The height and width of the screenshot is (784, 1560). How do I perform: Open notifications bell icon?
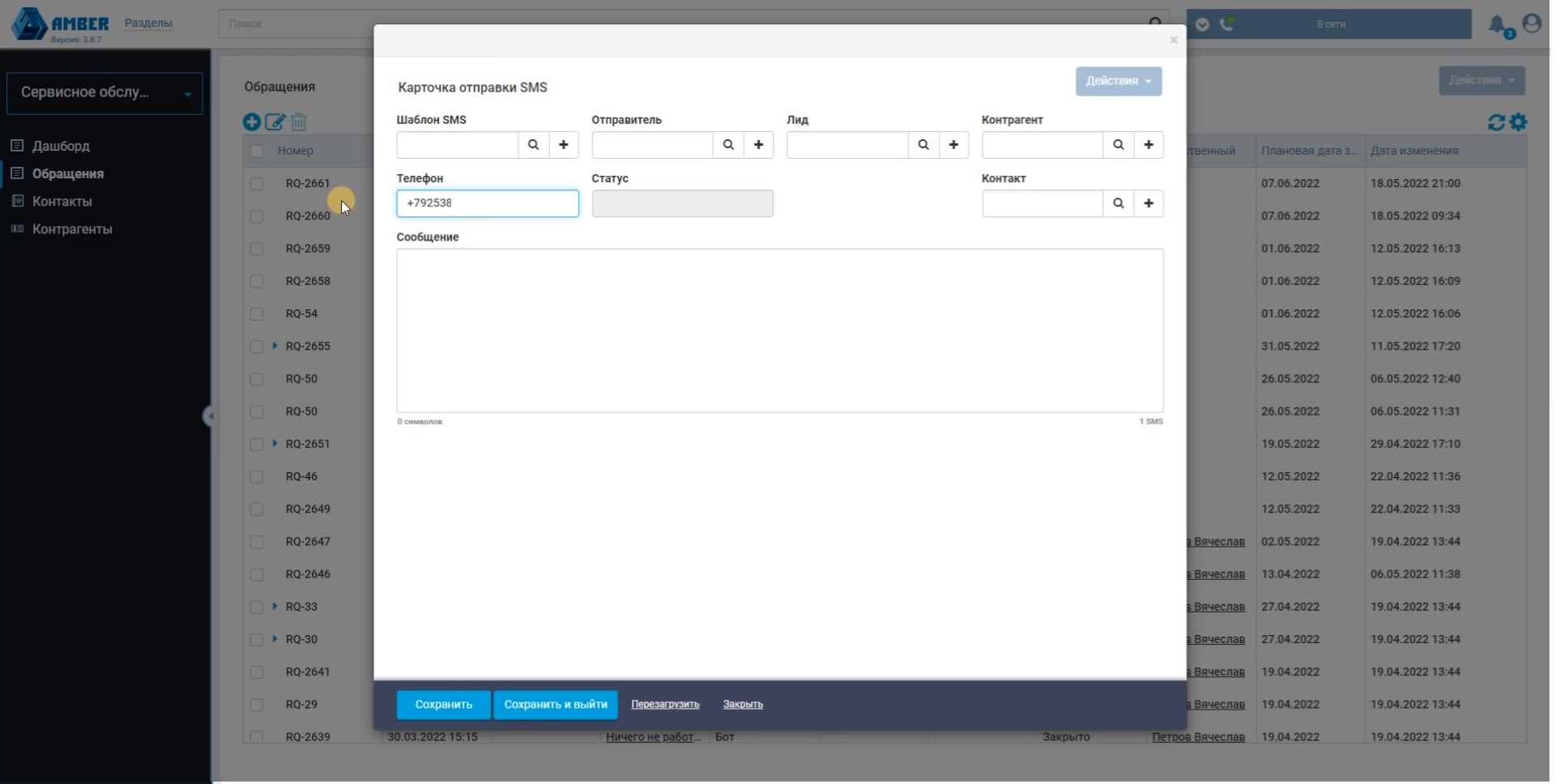pos(1498,25)
